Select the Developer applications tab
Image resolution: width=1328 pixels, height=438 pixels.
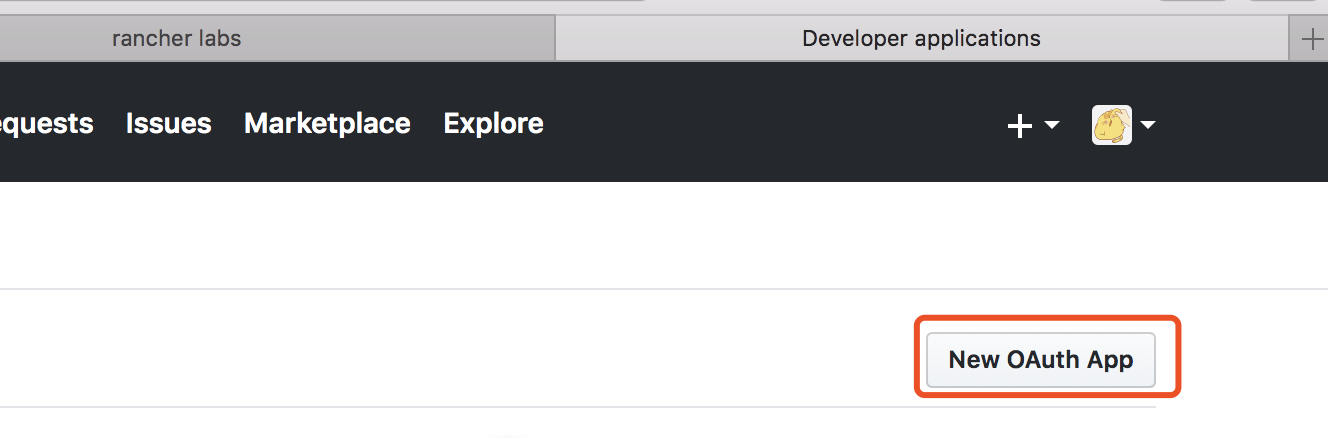point(921,39)
